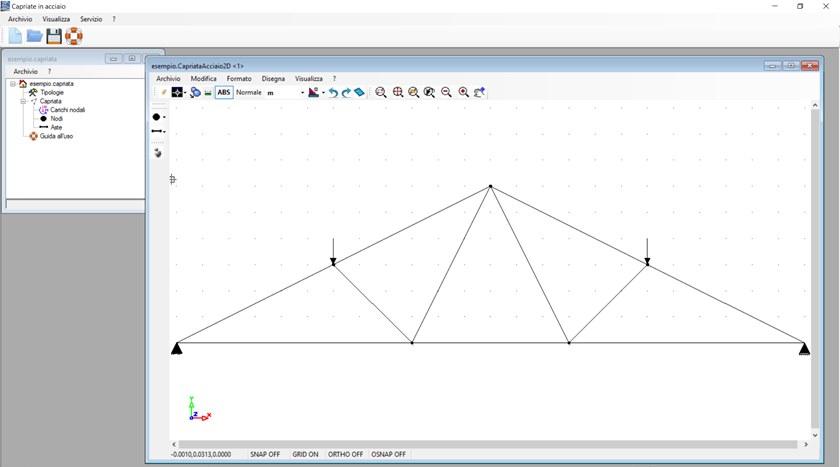Click the new document icon
Screen dimensions: 840x467
click(x=15, y=36)
